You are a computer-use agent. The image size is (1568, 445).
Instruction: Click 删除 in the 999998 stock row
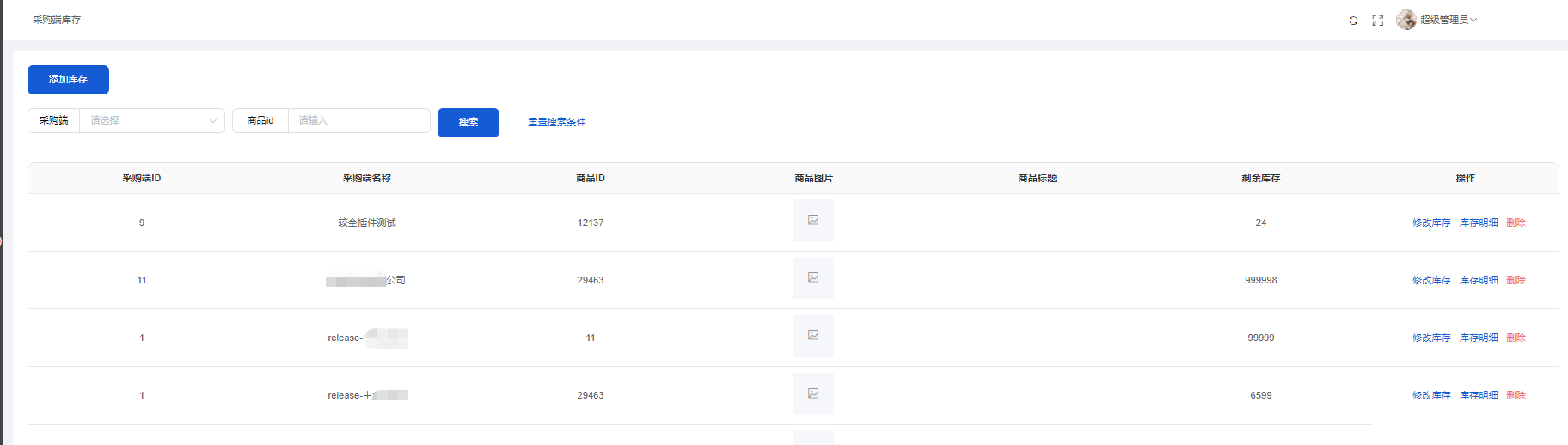pyautogui.click(x=1516, y=281)
